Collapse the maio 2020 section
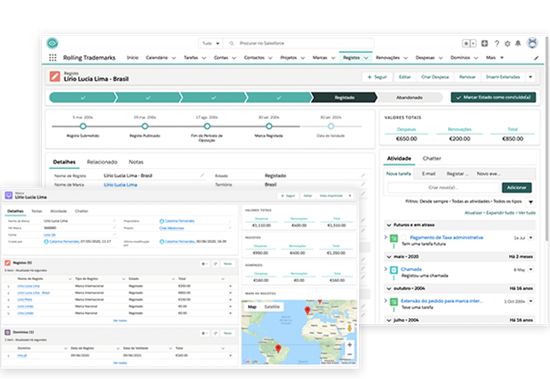Image resolution: width=550 pixels, height=379 pixels. tap(389, 257)
